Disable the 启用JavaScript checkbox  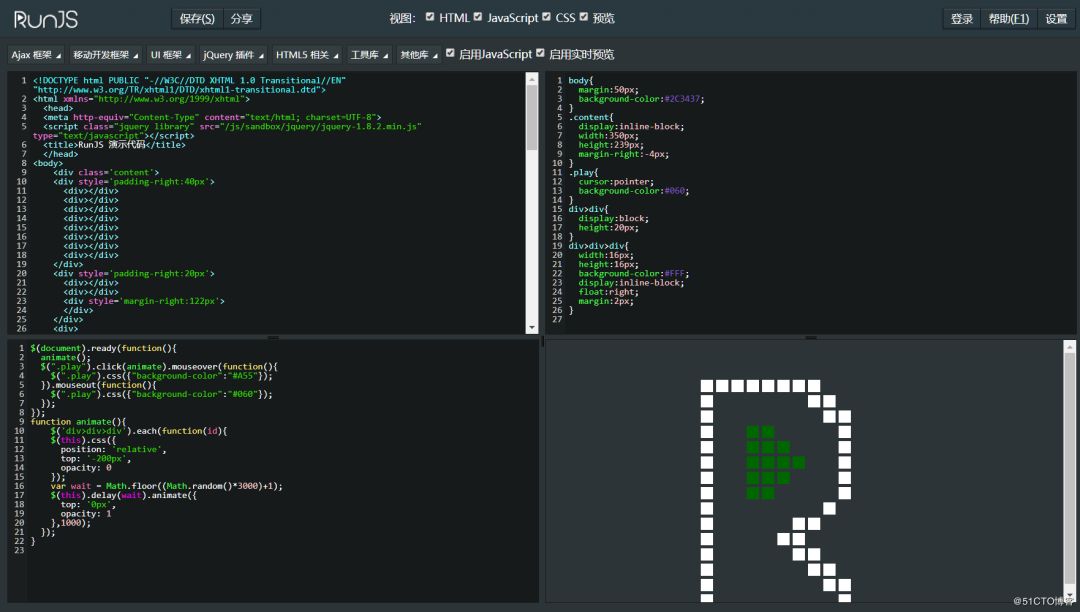point(450,53)
